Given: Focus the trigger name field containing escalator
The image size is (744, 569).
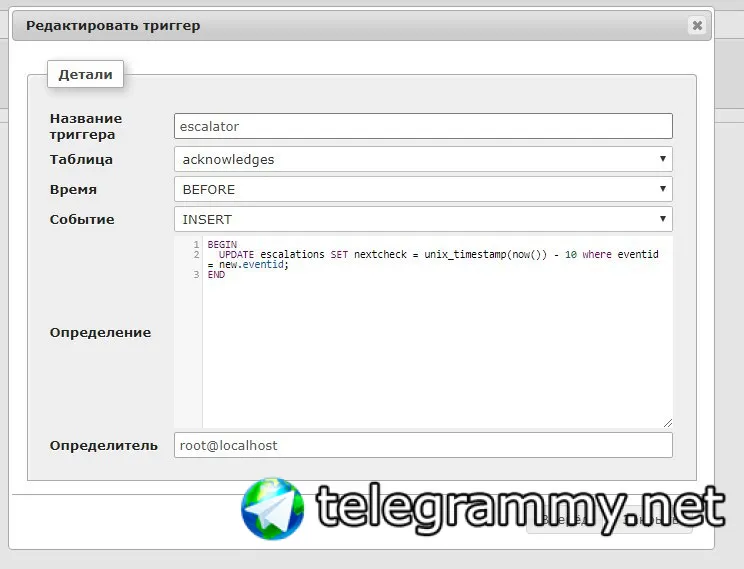Looking at the screenshot, I should 423,126.
